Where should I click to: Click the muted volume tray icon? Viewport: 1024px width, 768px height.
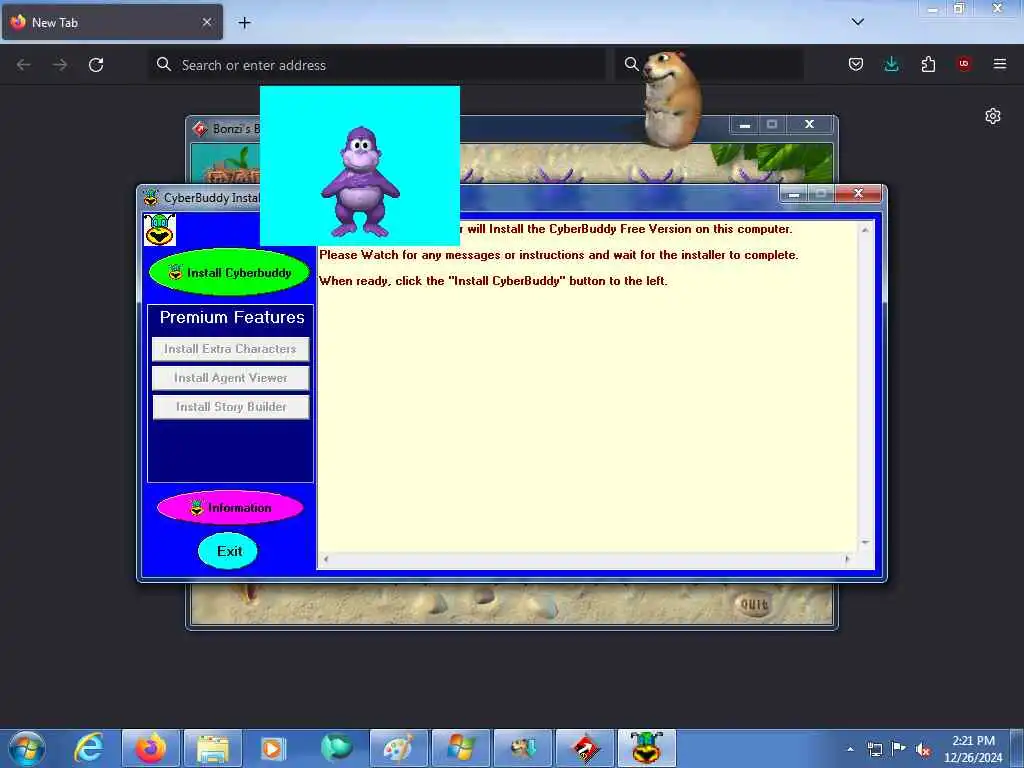coord(923,750)
